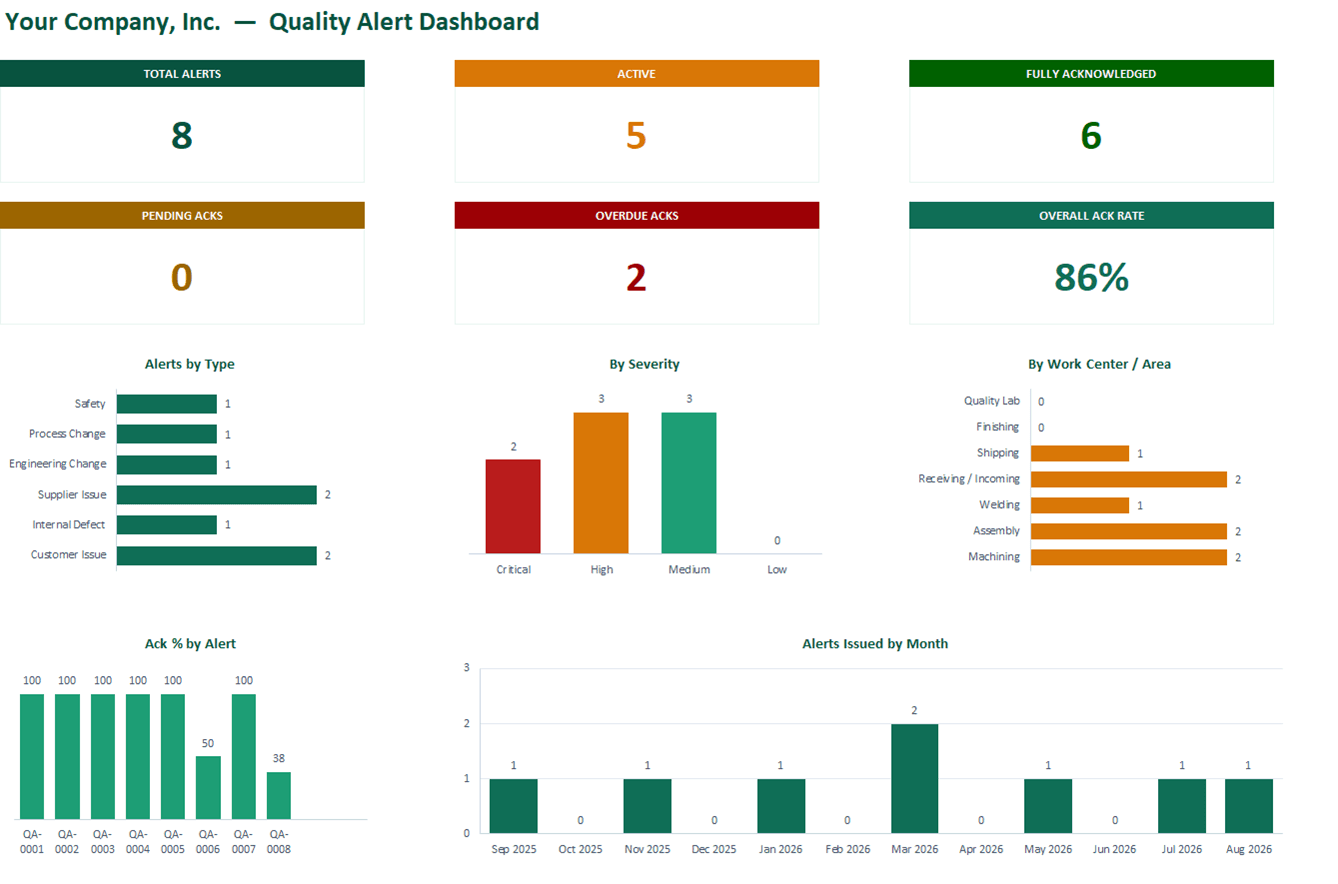Click the 86% overall ack rate value
Image resolution: width=1338 pixels, height=884 pixels.
click(x=1091, y=277)
